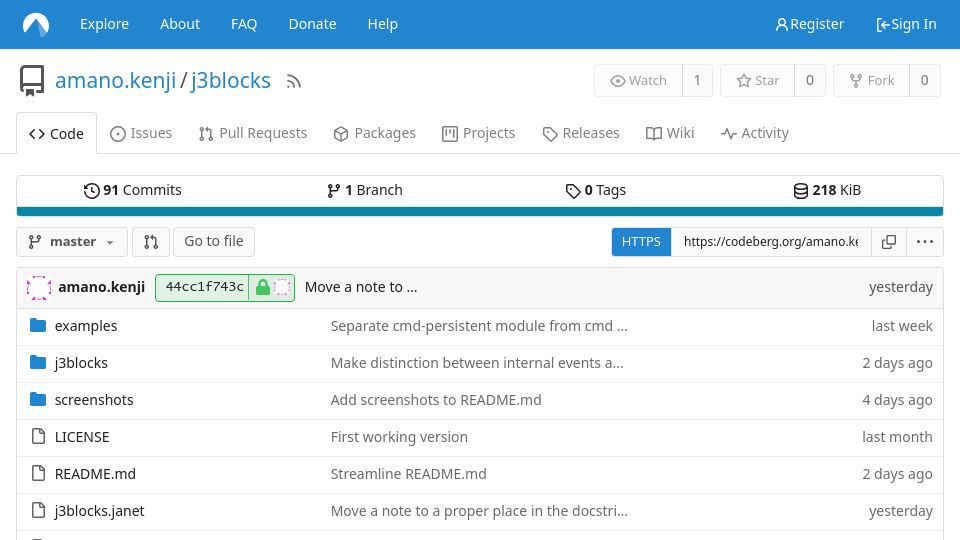
Task: Open commit 'Streamline README.md'
Action: coord(408,473)
